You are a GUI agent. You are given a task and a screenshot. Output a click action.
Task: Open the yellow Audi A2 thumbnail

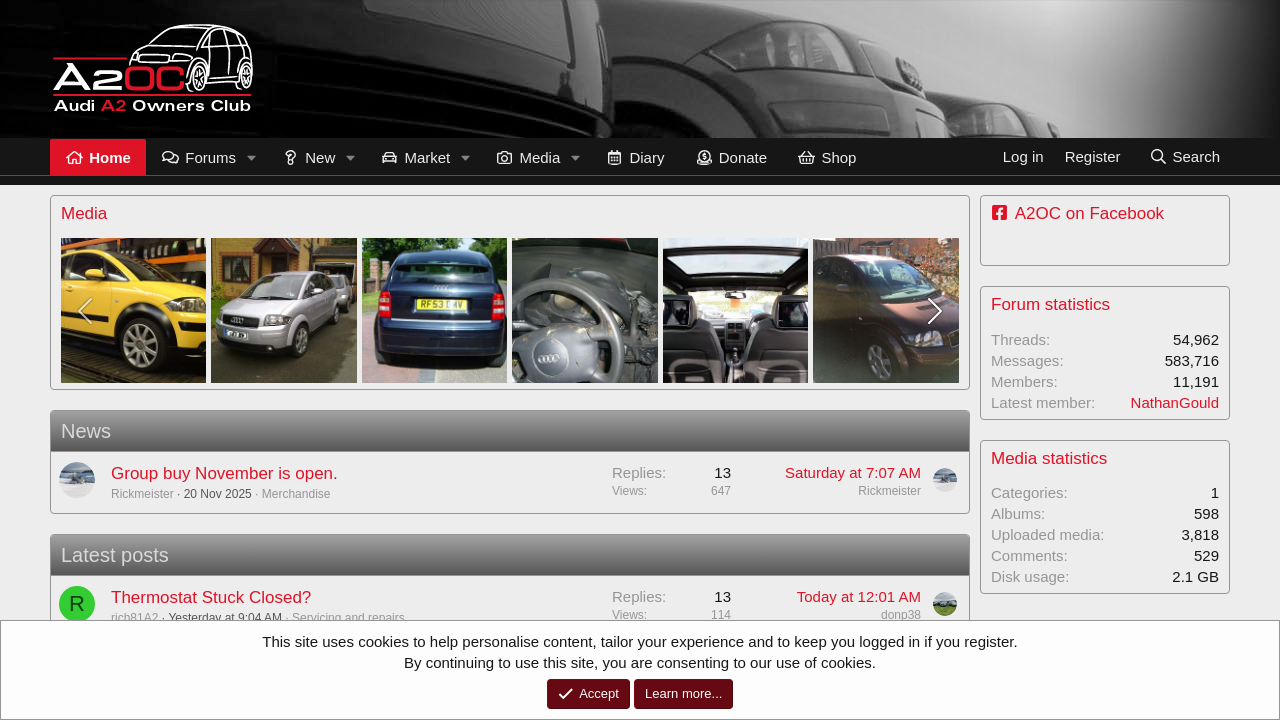[133, 311]
